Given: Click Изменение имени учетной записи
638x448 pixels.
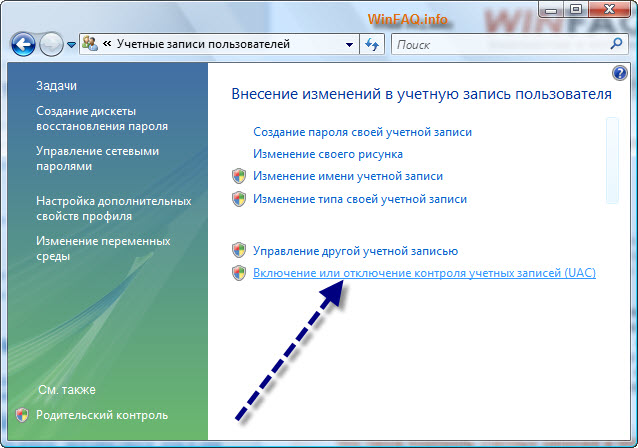Looking at the screenshot, I should [x=347, y=176].
